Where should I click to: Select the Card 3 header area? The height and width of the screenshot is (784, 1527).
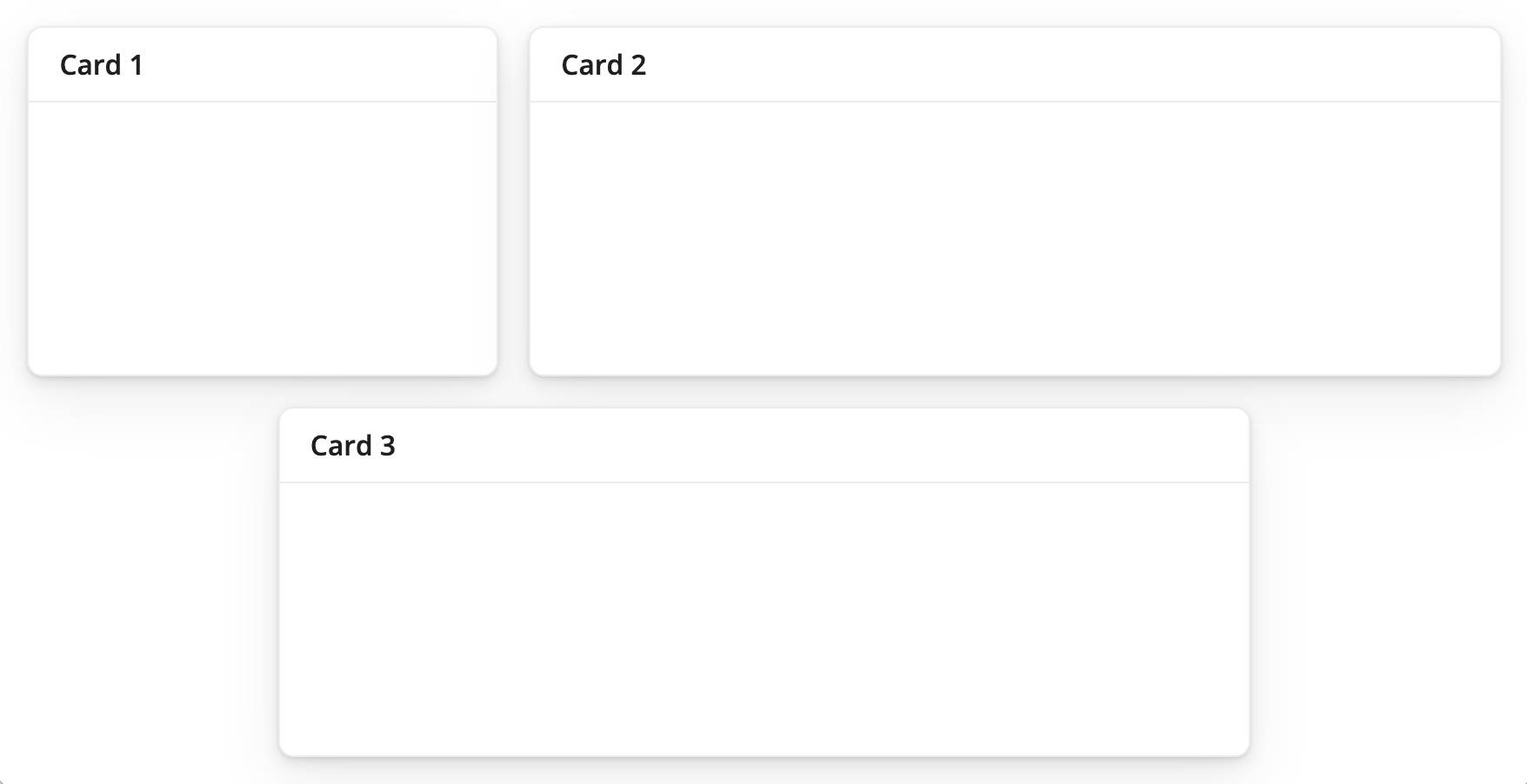click(763, 445)
